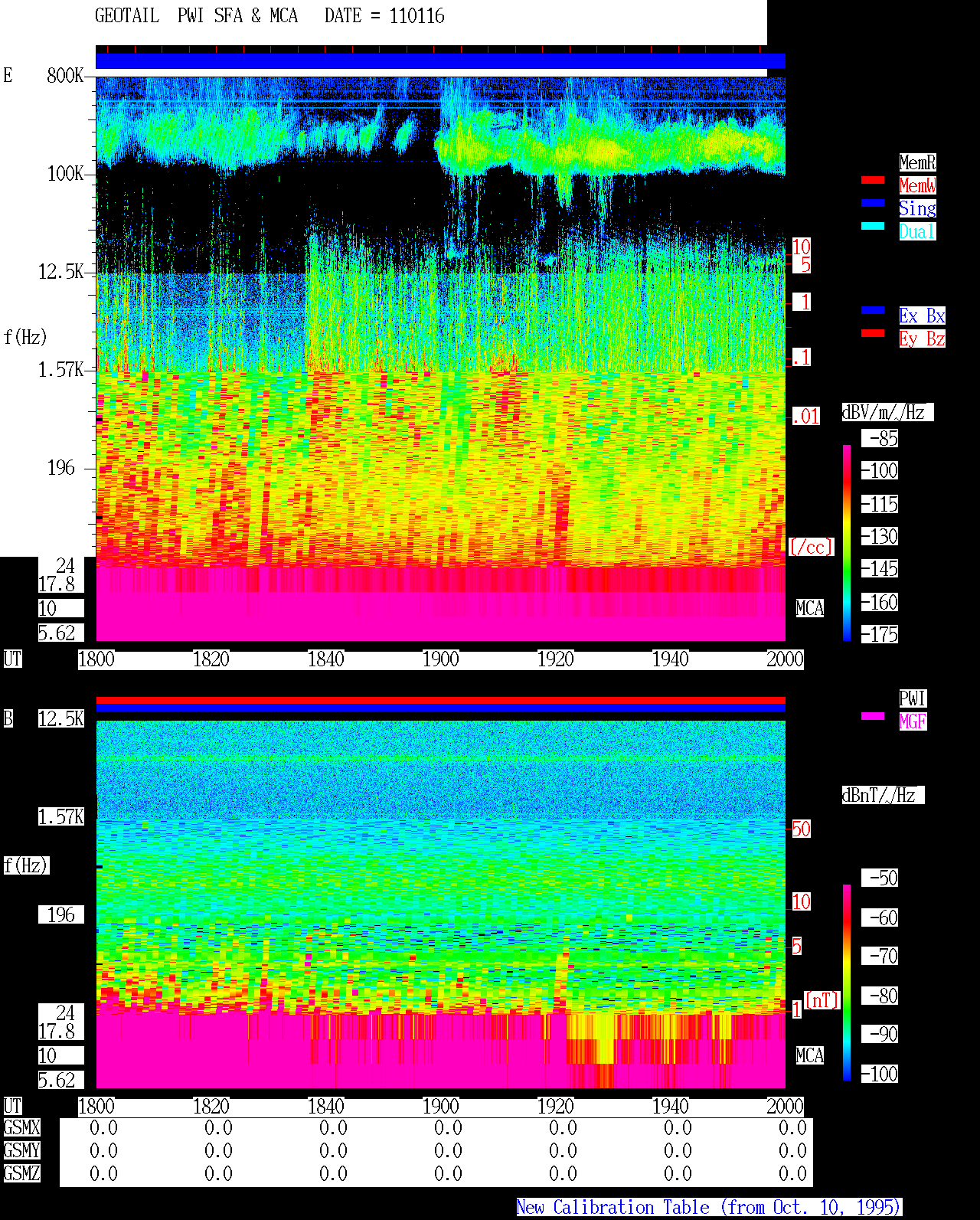
Task: Click the blue status bar above the E panel
Action: tap(440, 61)
